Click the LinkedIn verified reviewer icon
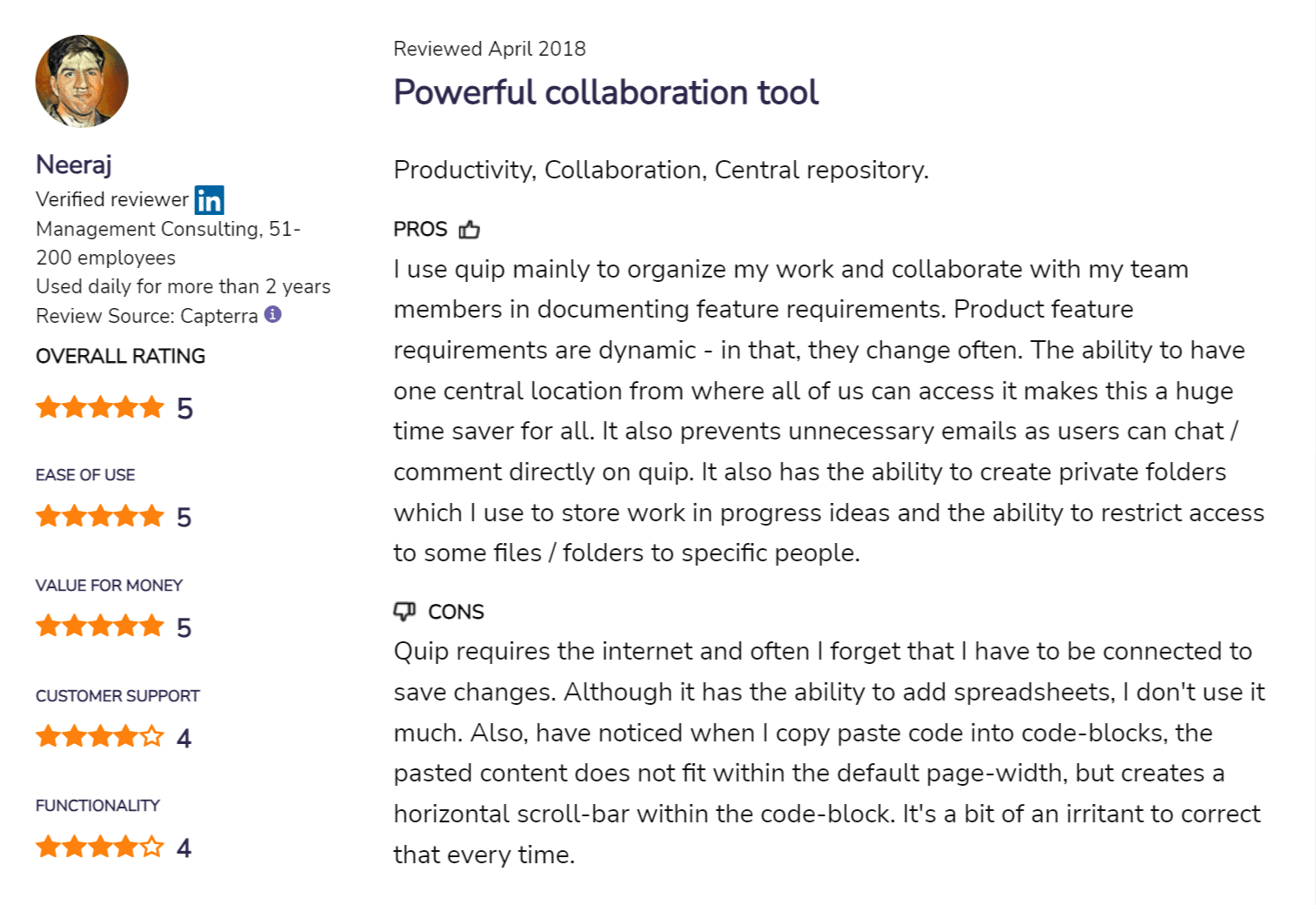1316x905 pixels. (209, 200)
